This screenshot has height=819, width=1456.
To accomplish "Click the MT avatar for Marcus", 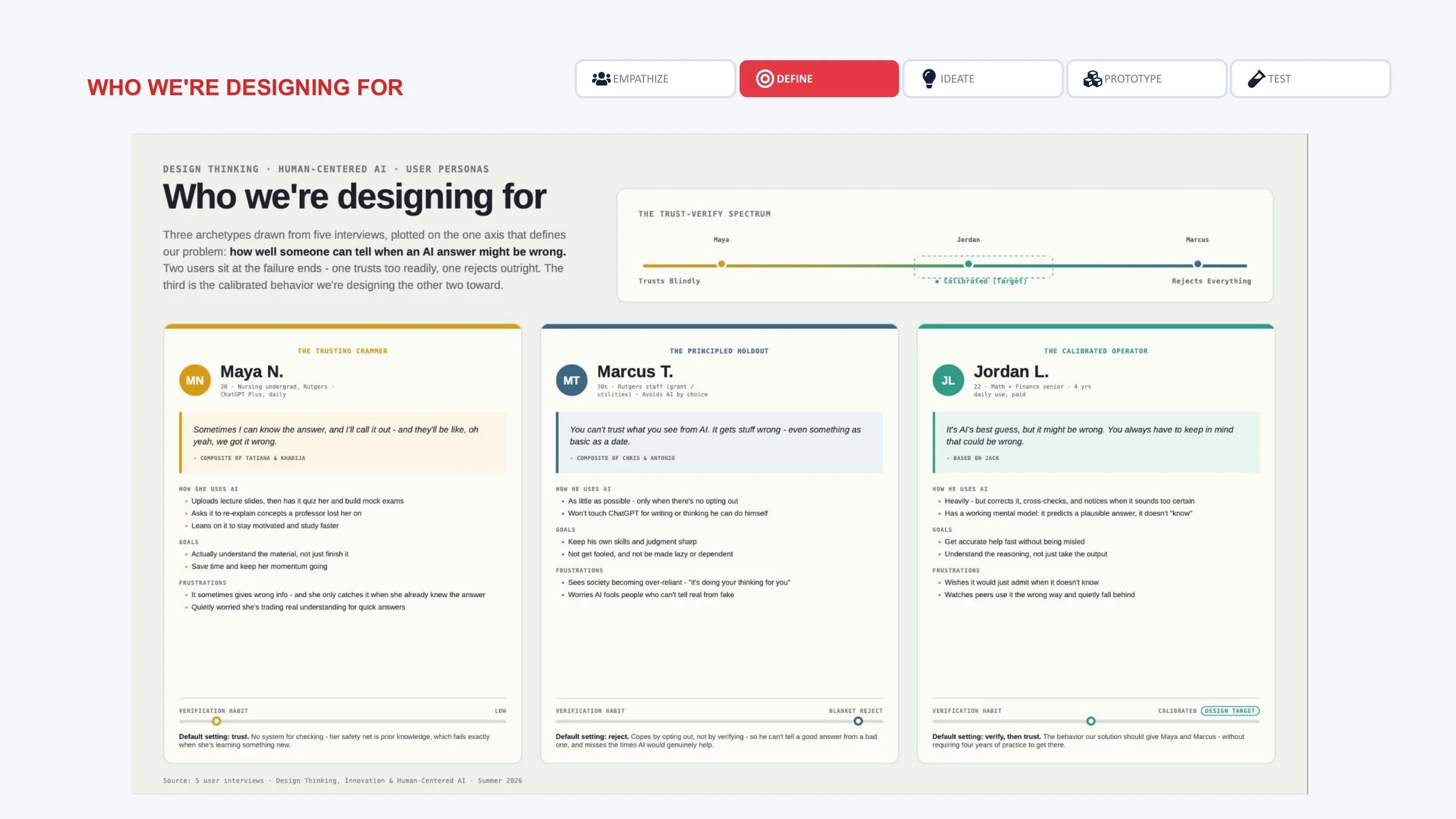I will point(571,380).
